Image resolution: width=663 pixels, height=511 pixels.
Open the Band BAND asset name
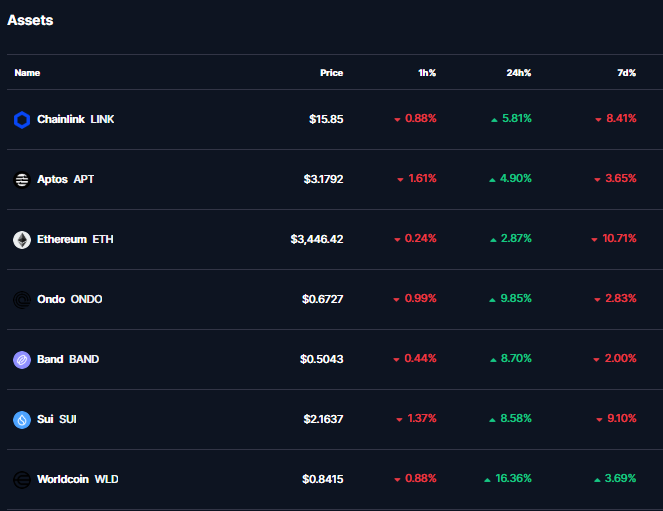68,359
